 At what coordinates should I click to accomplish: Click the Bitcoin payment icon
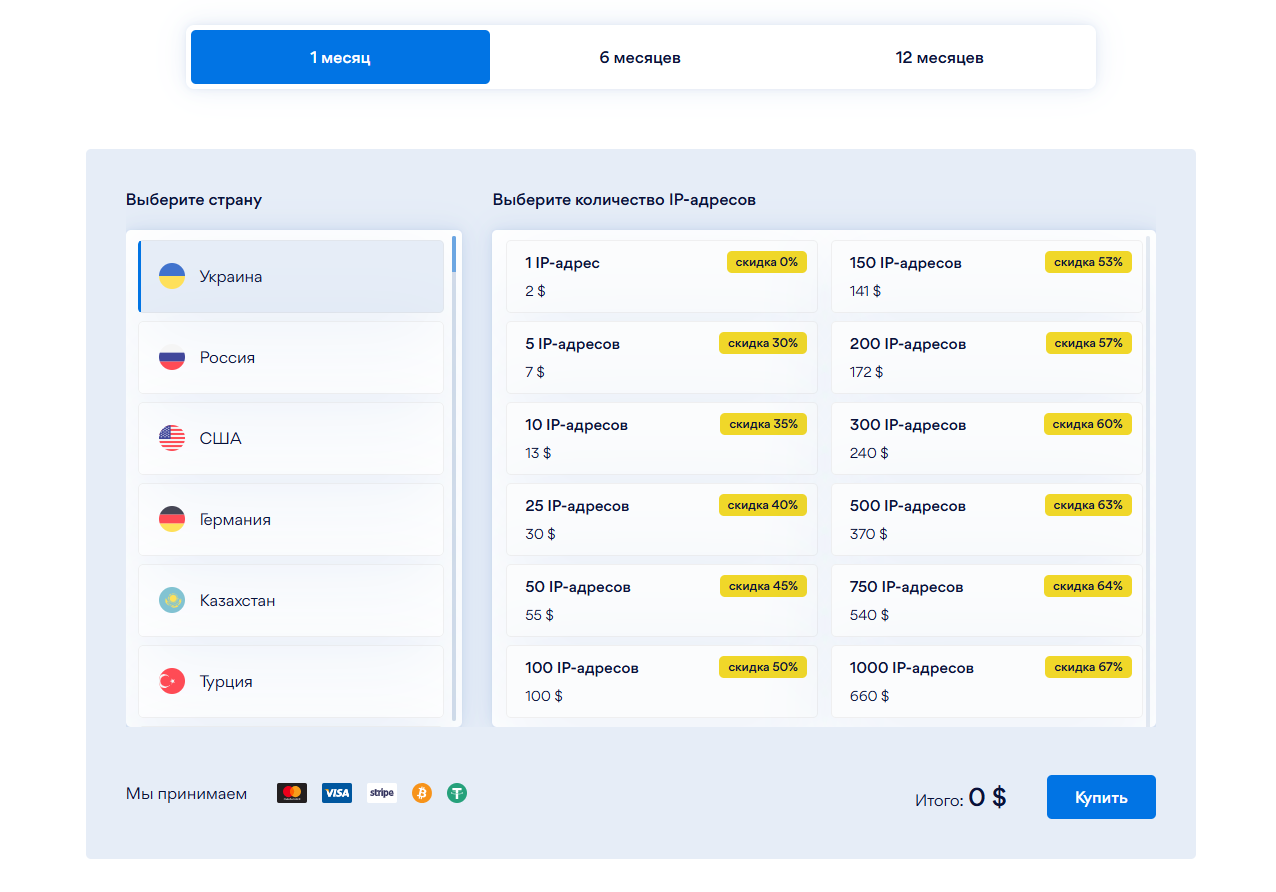pos(422,793)
